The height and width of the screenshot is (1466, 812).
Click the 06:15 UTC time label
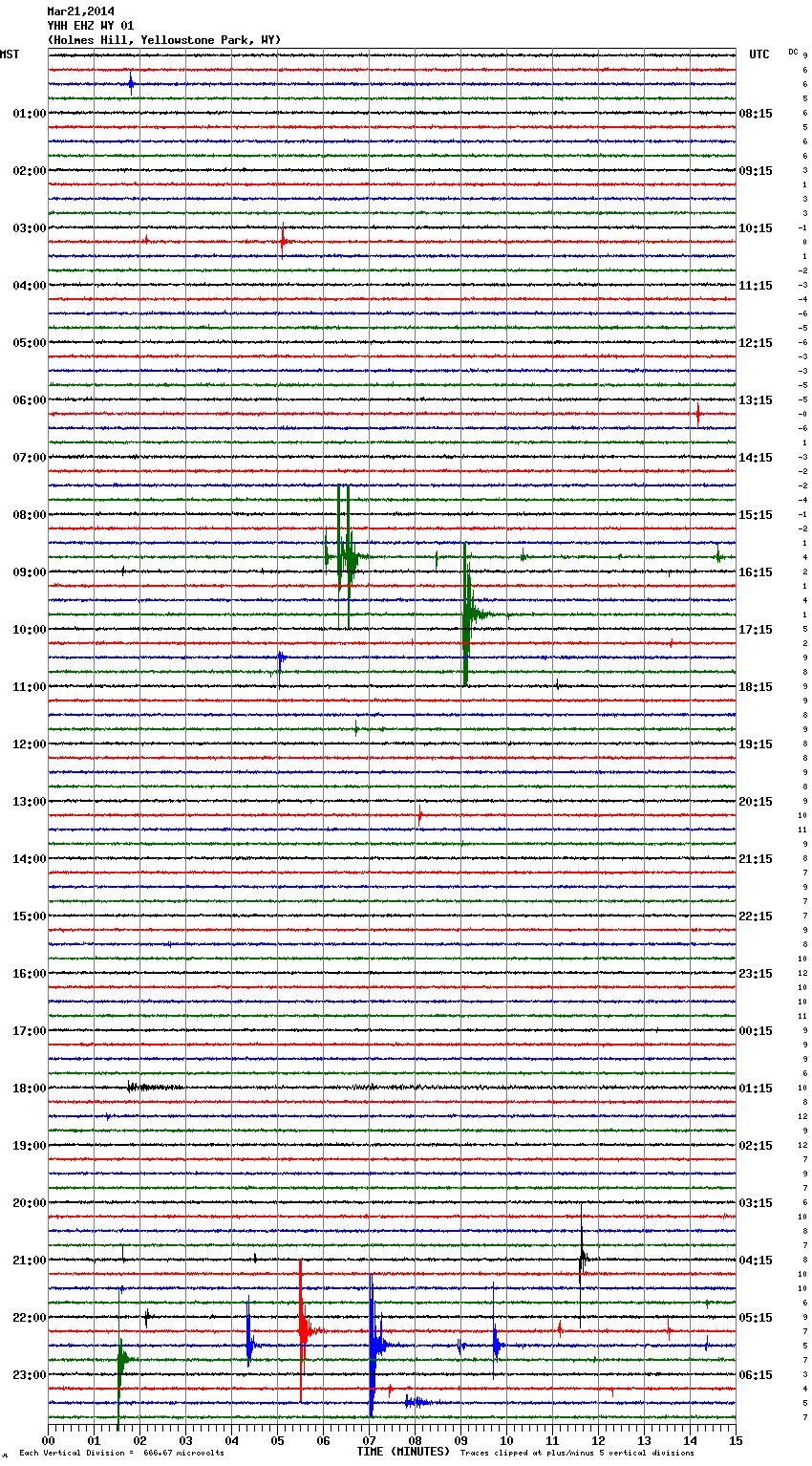pos(756,1375)
